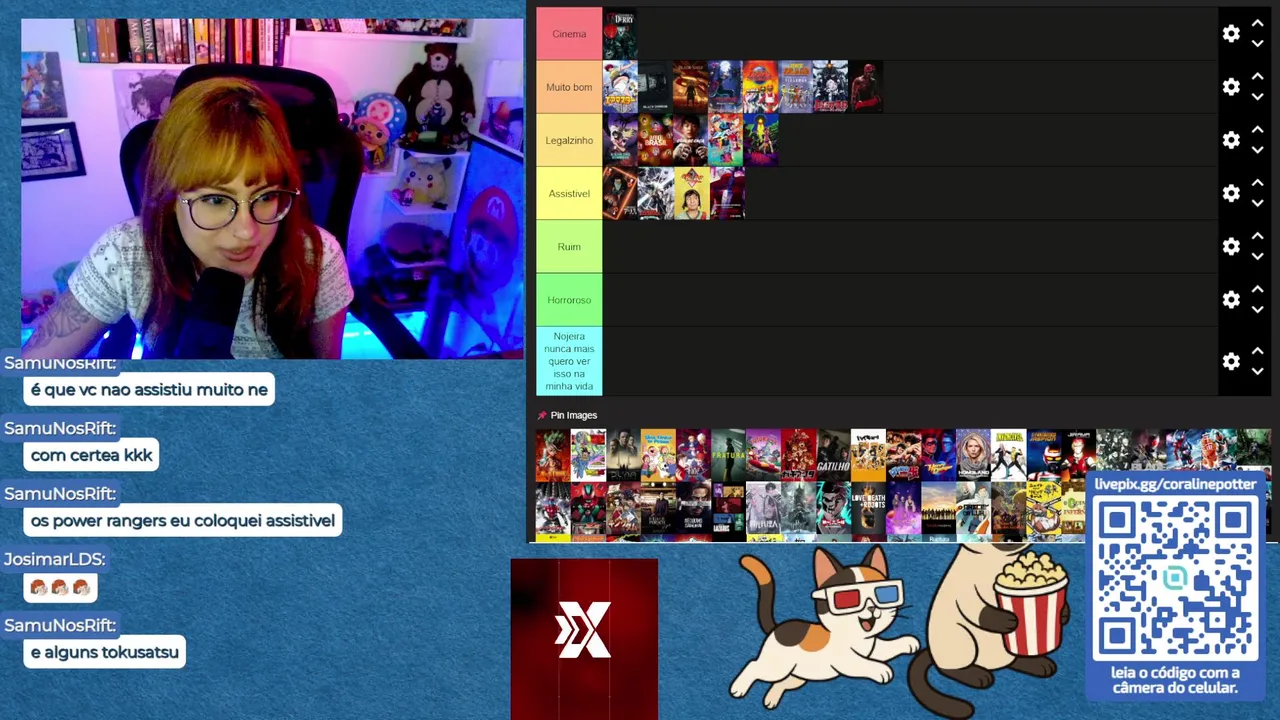
Task: Pick the Invincible yellow poster in pool
Action: point(1008,455)
